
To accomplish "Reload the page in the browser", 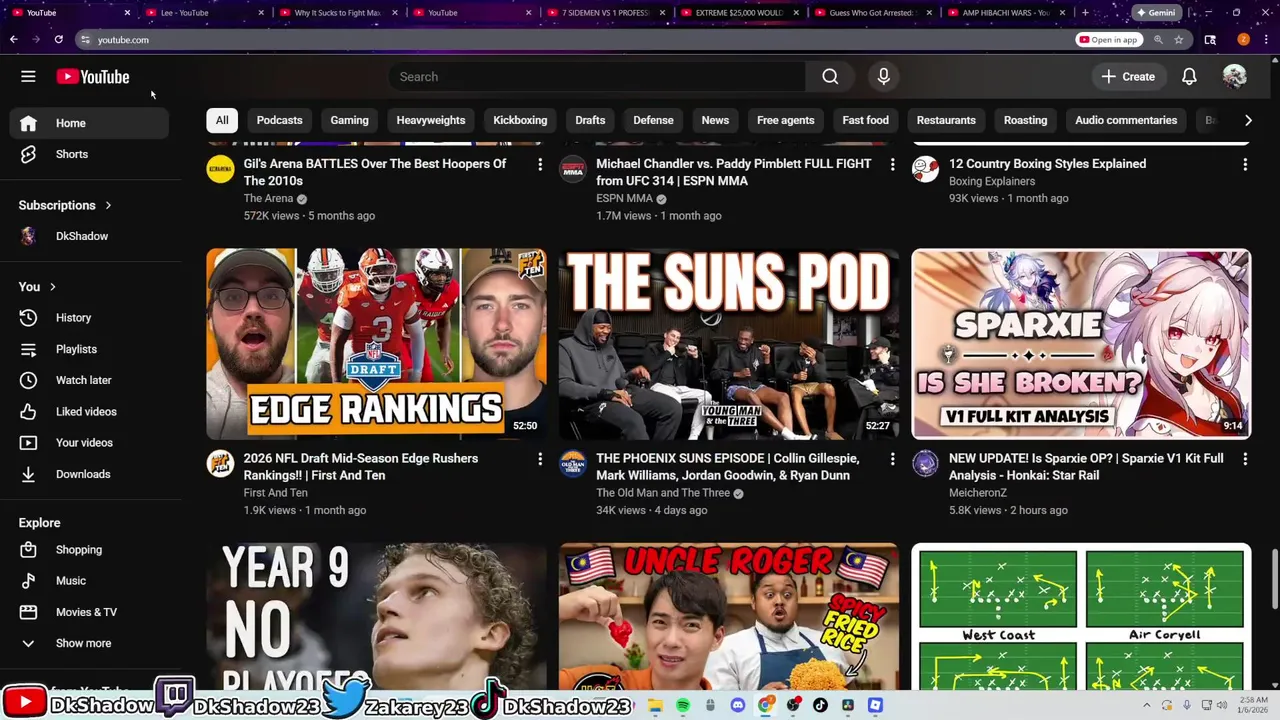I will [x=58, y=40].
